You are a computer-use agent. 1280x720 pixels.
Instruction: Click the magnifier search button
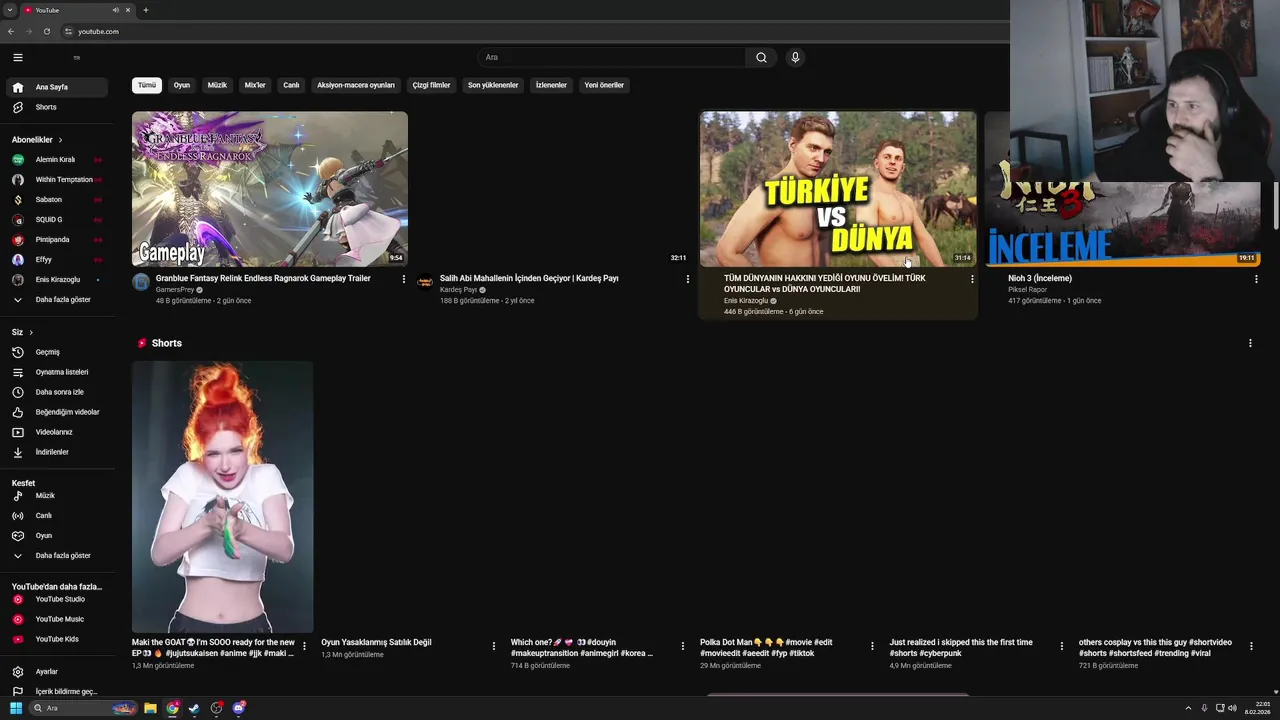[x=761, y=57]
